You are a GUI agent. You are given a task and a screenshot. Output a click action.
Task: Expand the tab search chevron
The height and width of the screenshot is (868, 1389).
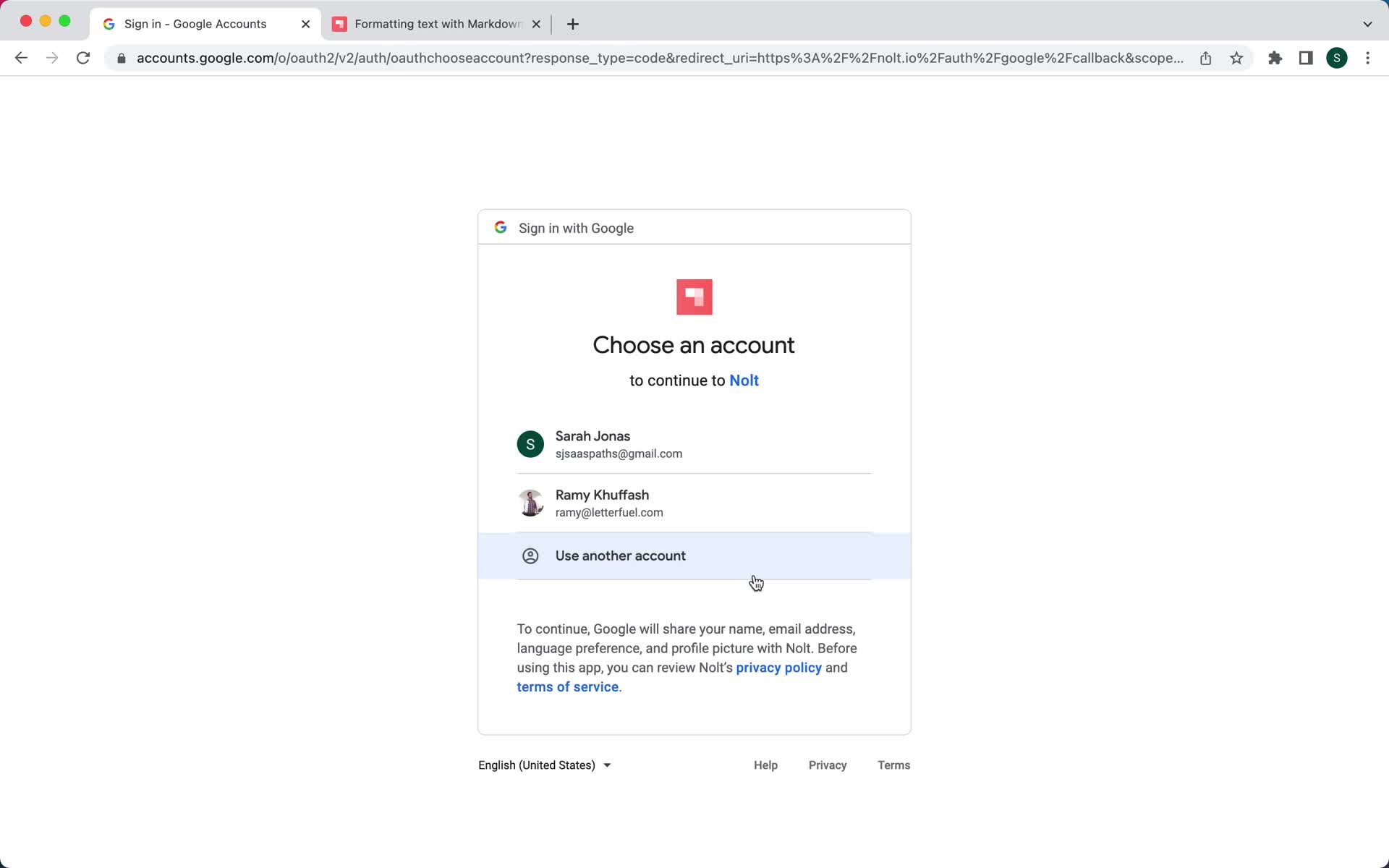1367,24
